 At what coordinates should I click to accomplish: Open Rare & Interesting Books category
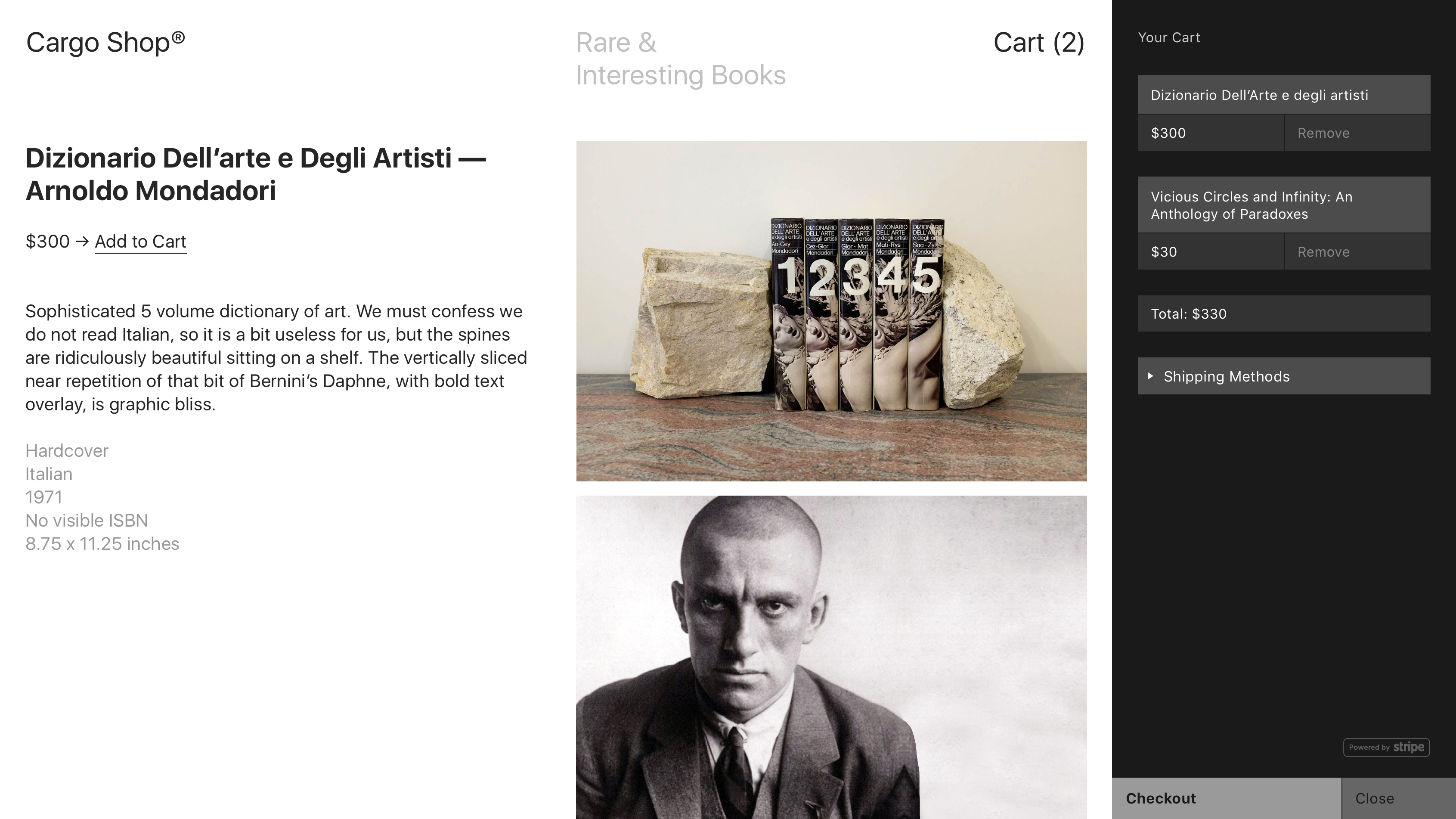pos(681,59)
